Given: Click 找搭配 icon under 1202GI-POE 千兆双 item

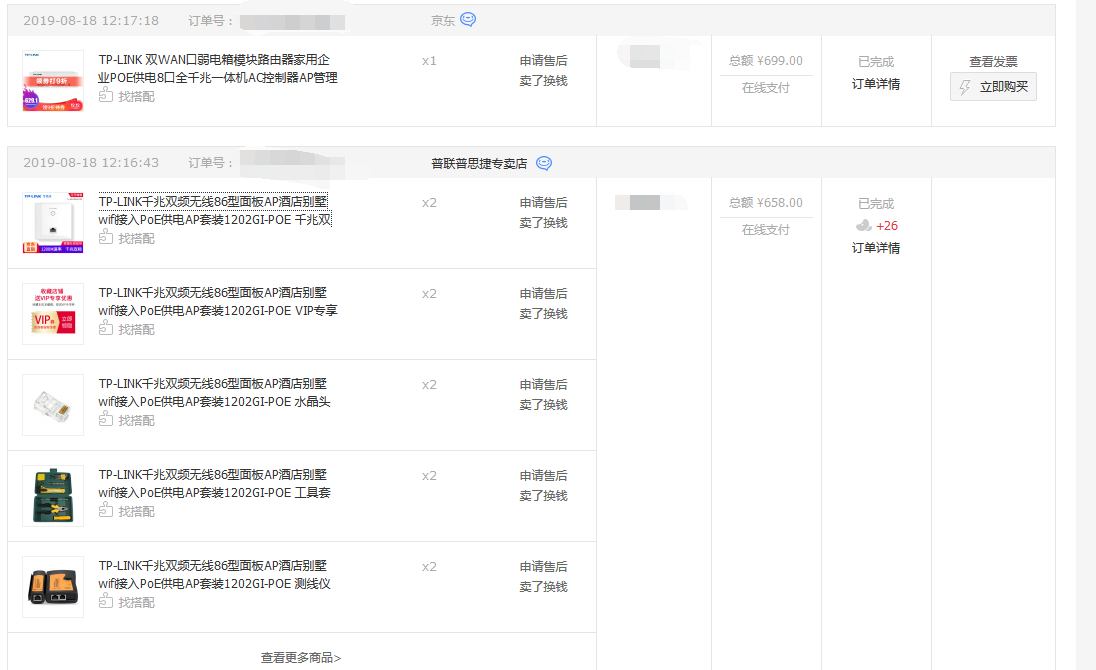Looking at the screenshot, I should [106, 238].
